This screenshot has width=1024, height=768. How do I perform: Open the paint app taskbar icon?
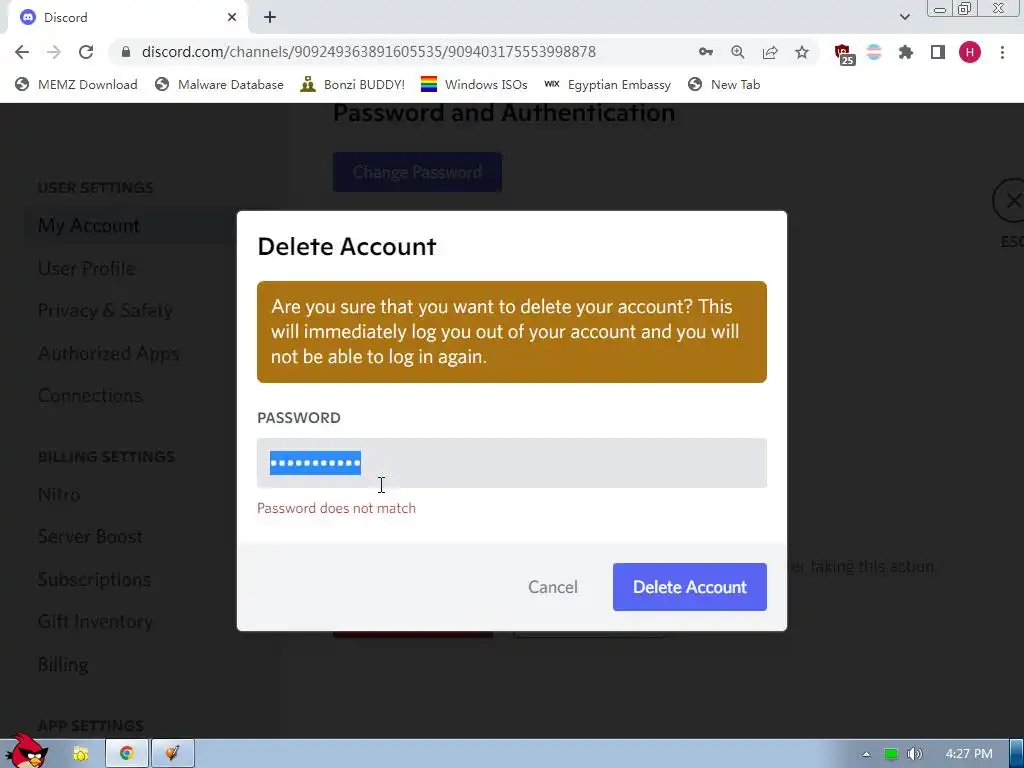[172, 754]
